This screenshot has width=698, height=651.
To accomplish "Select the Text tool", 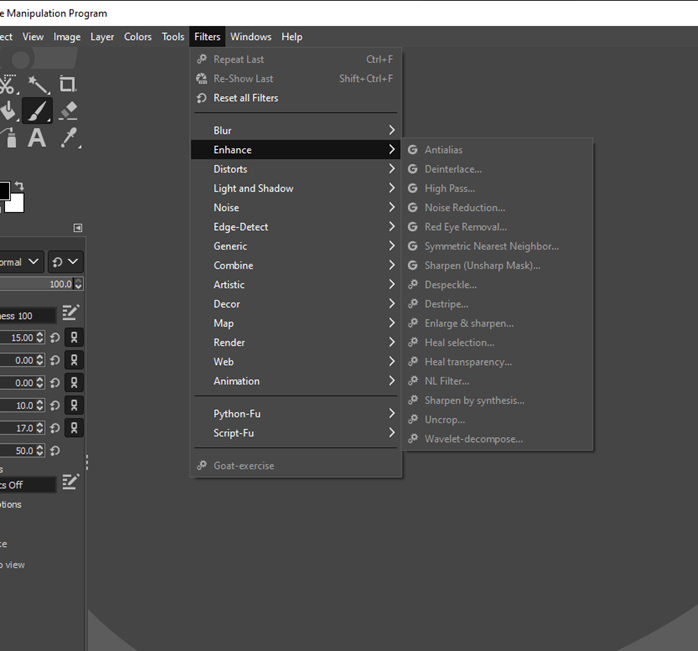I will [37, 138].
